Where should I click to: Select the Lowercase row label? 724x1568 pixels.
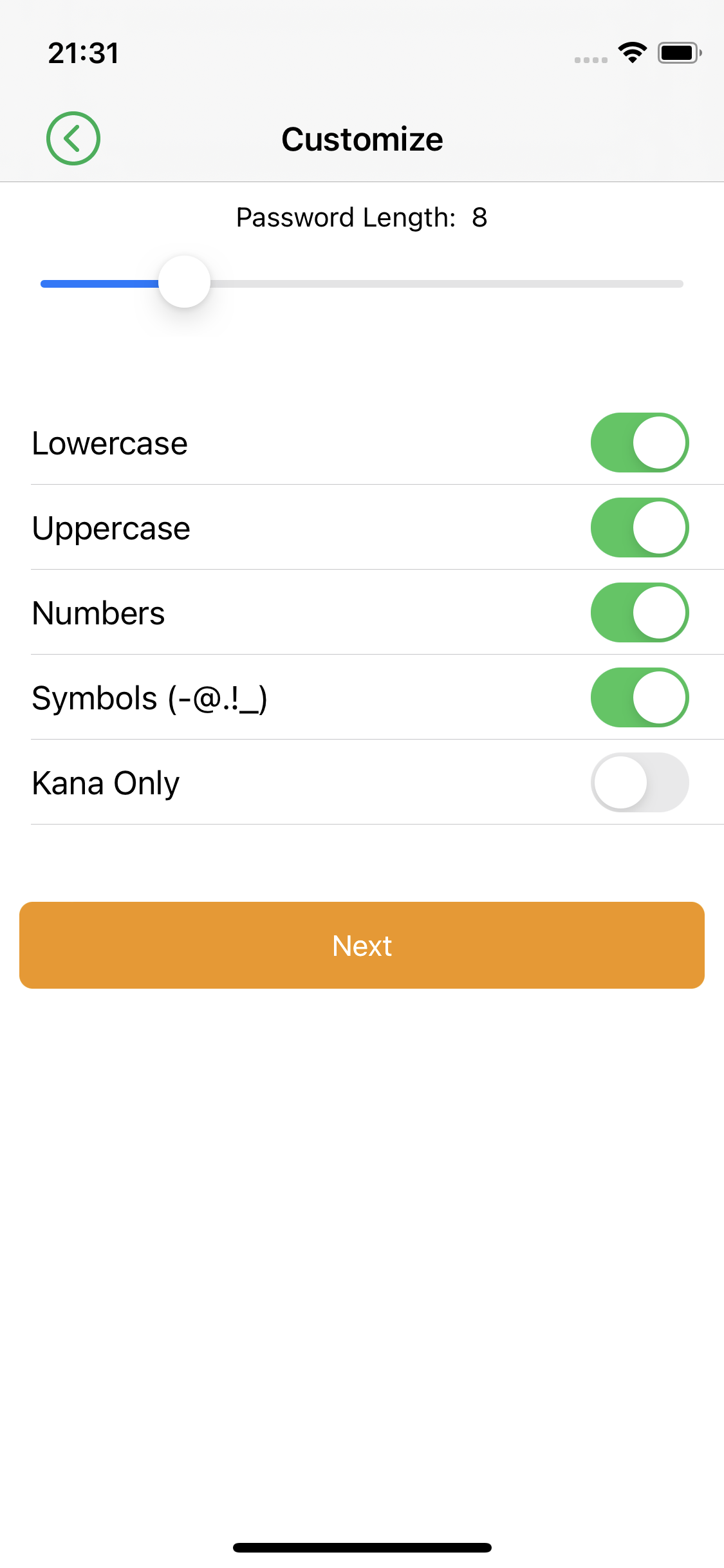pos(110,443)
